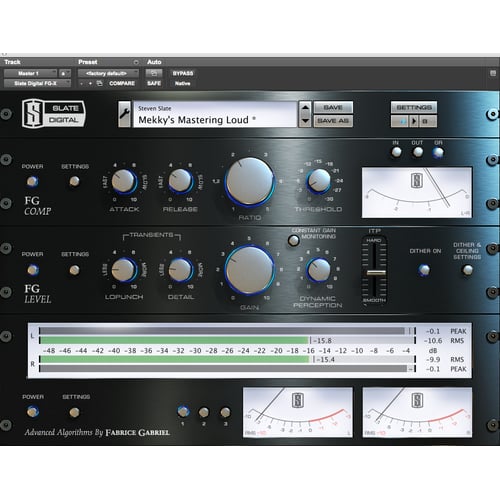Select next preset with down arrow
This screenshot has height=500, width=500.
(305, 121)
